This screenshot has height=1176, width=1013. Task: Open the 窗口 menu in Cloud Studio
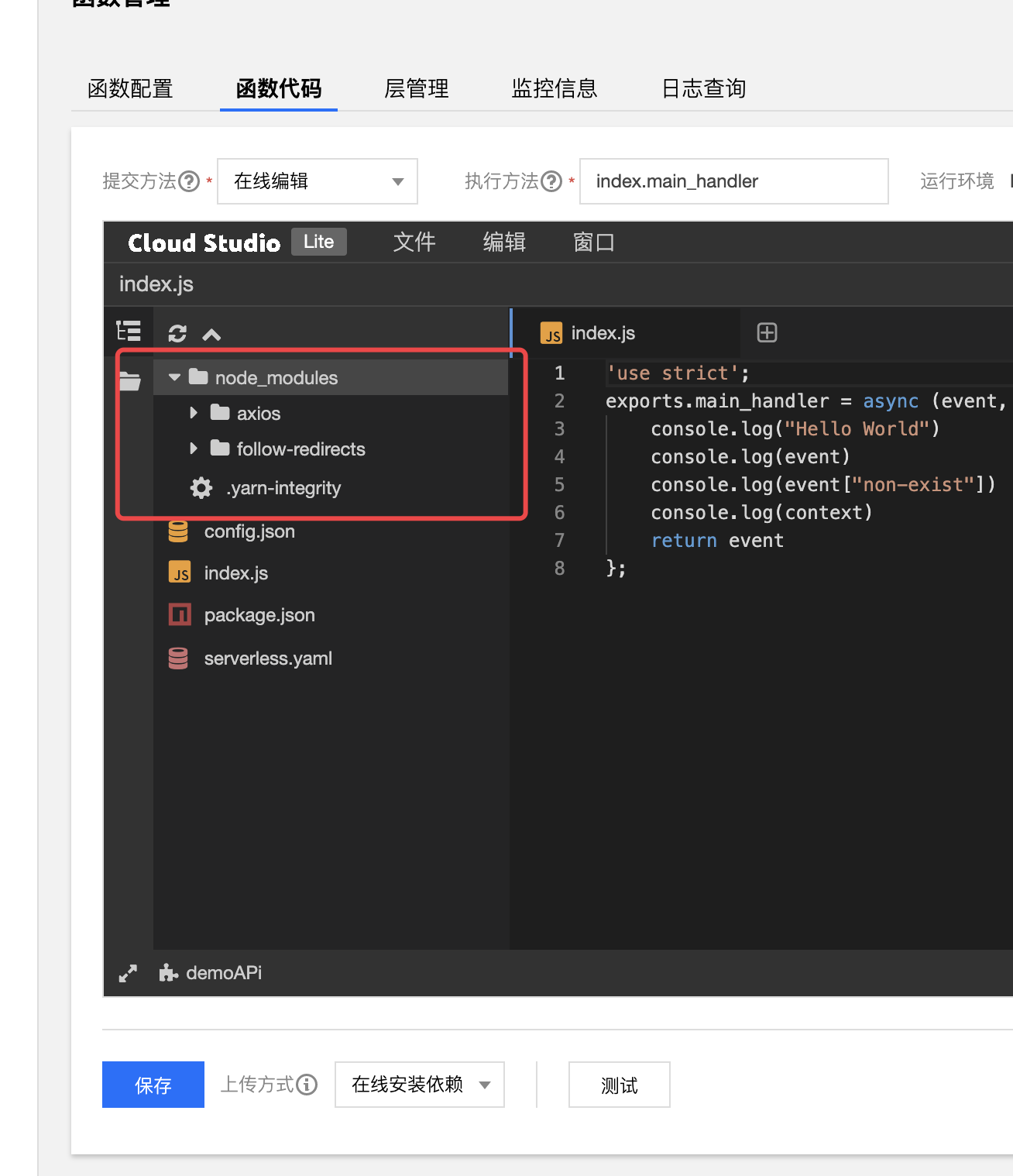tap(594, 242)
